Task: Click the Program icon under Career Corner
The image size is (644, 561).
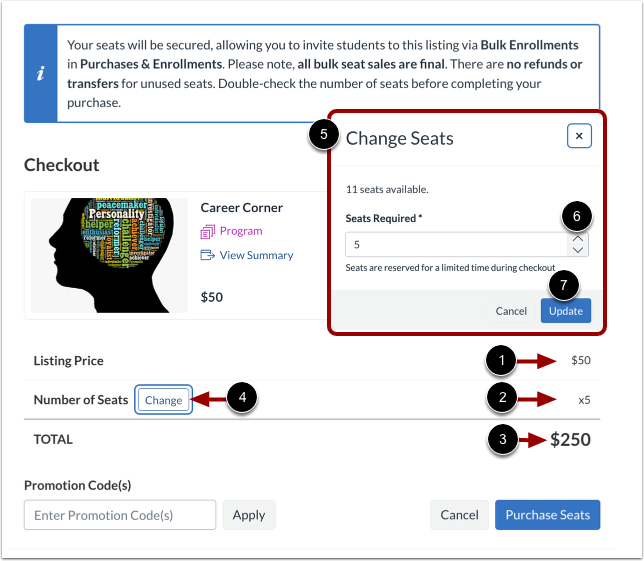Action: (x=208, y=231)
